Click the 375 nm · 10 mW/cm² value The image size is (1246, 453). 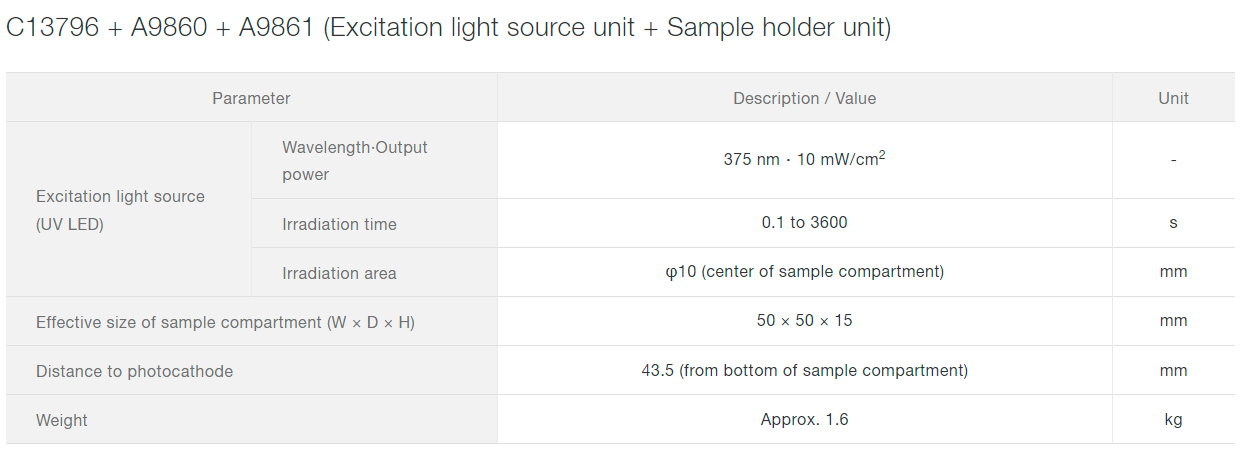click(x=804, y=160)
